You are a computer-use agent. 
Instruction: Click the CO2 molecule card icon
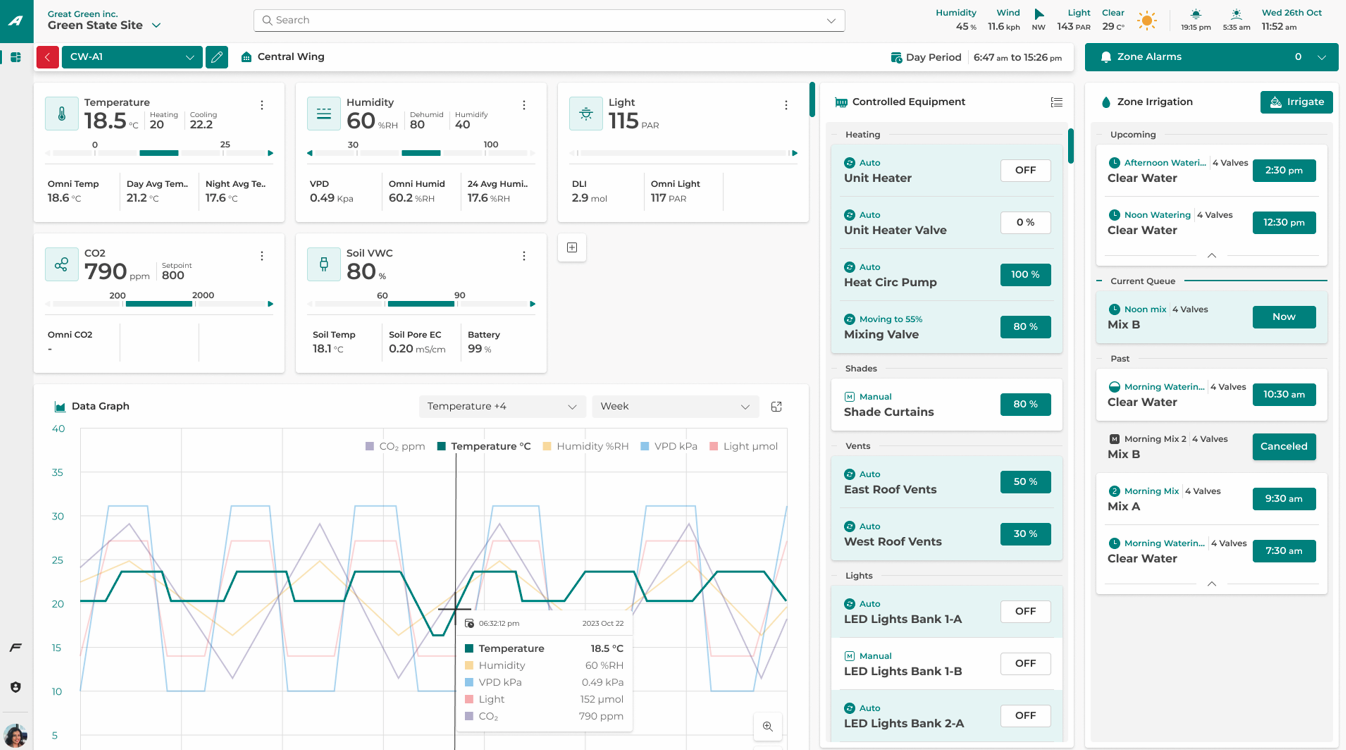coord(62,265)
